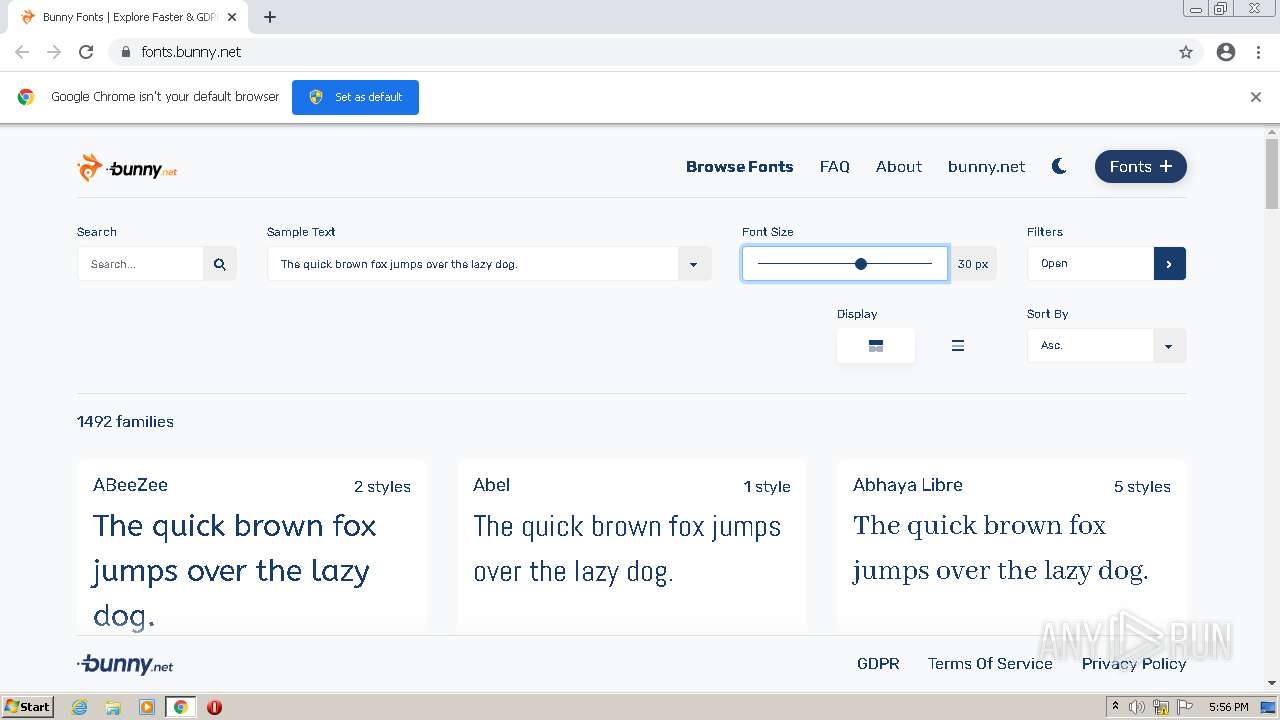Click the 1492 families count text
The image size is (1280, 720).
125,422
